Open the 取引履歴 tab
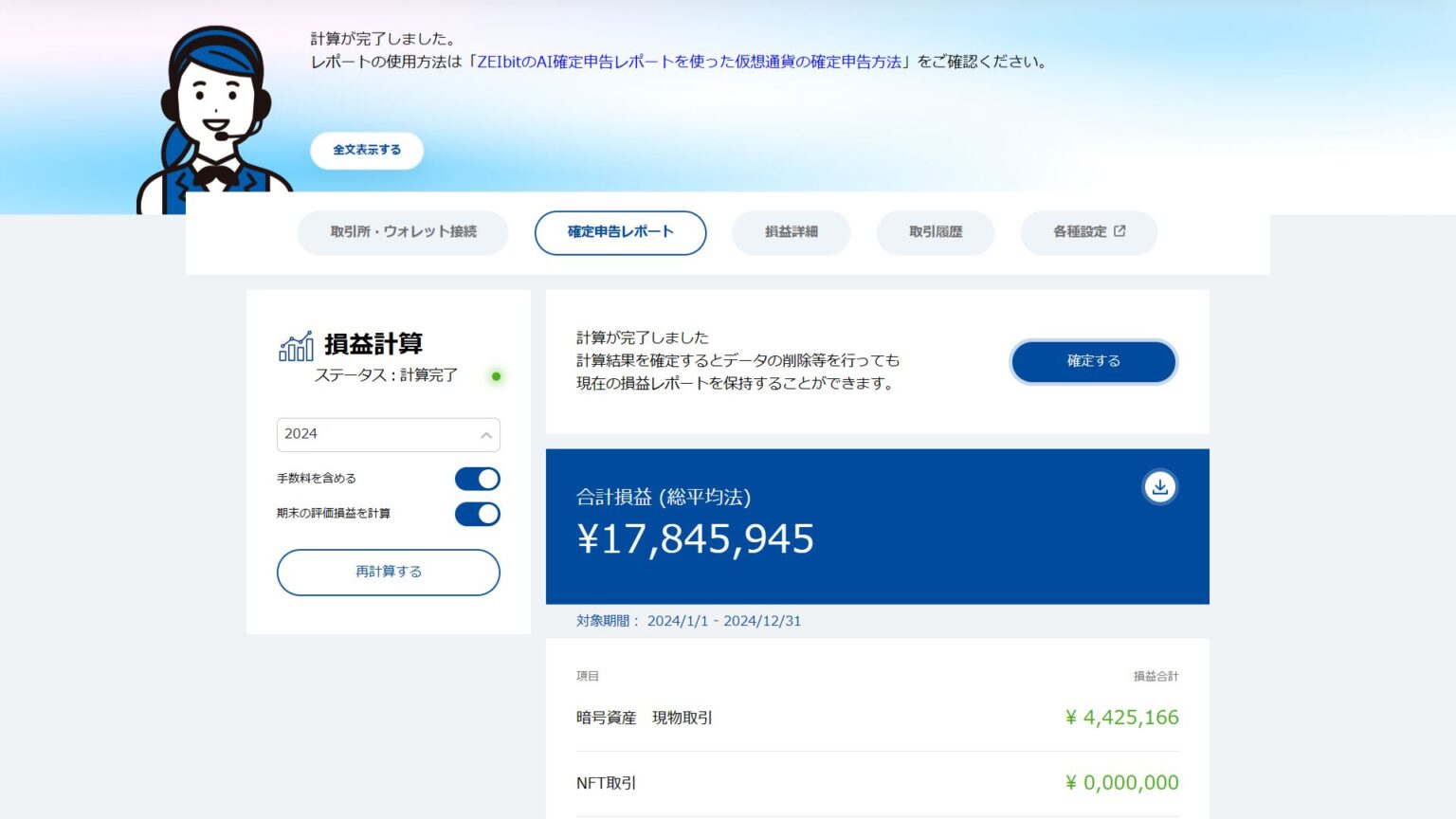The width and height of the screenshot is (1456, 819). [935, 232]
